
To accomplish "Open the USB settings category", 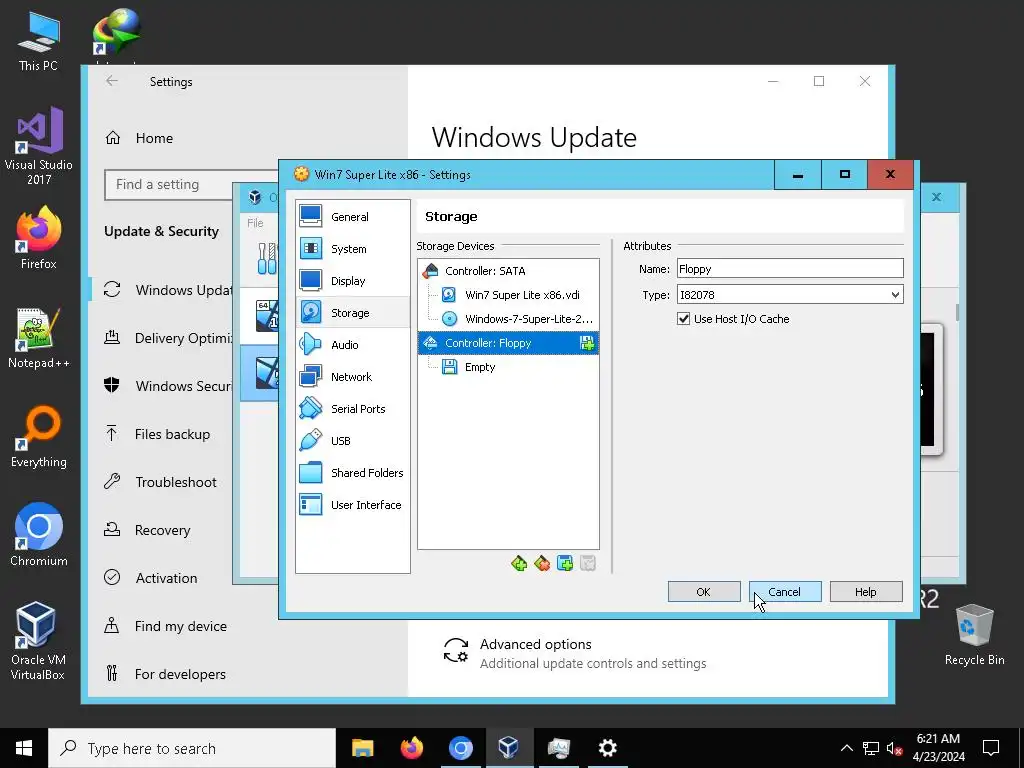I will pos(353,441).
